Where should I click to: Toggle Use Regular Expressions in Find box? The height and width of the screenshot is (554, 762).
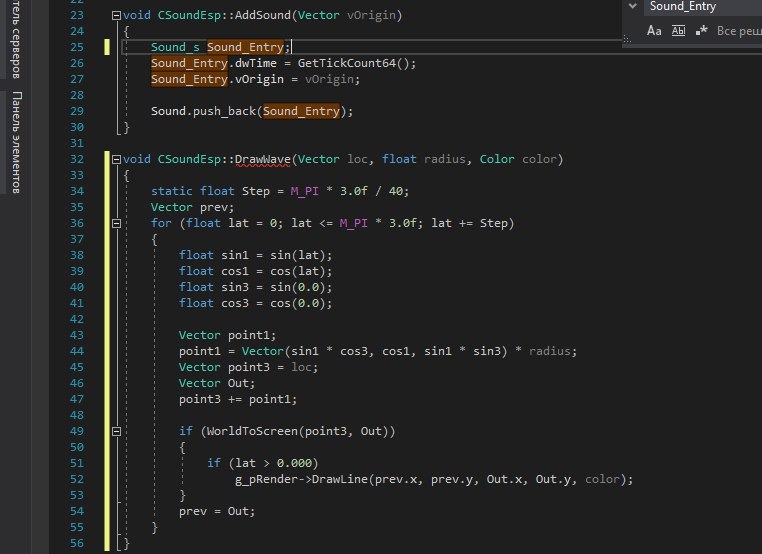pos(701,31)
